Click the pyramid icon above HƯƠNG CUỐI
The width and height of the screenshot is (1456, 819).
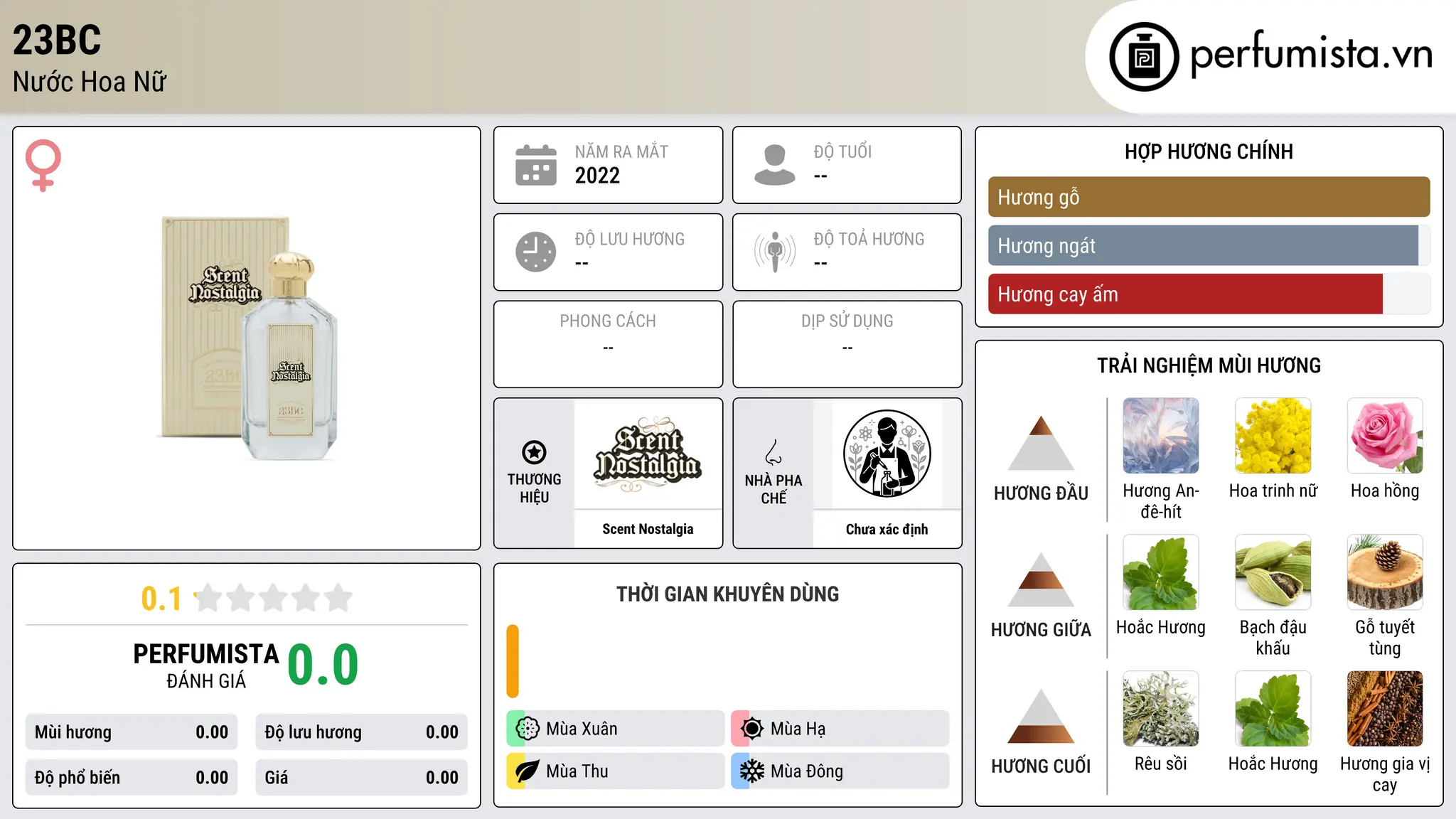(x=1041, y=716)
